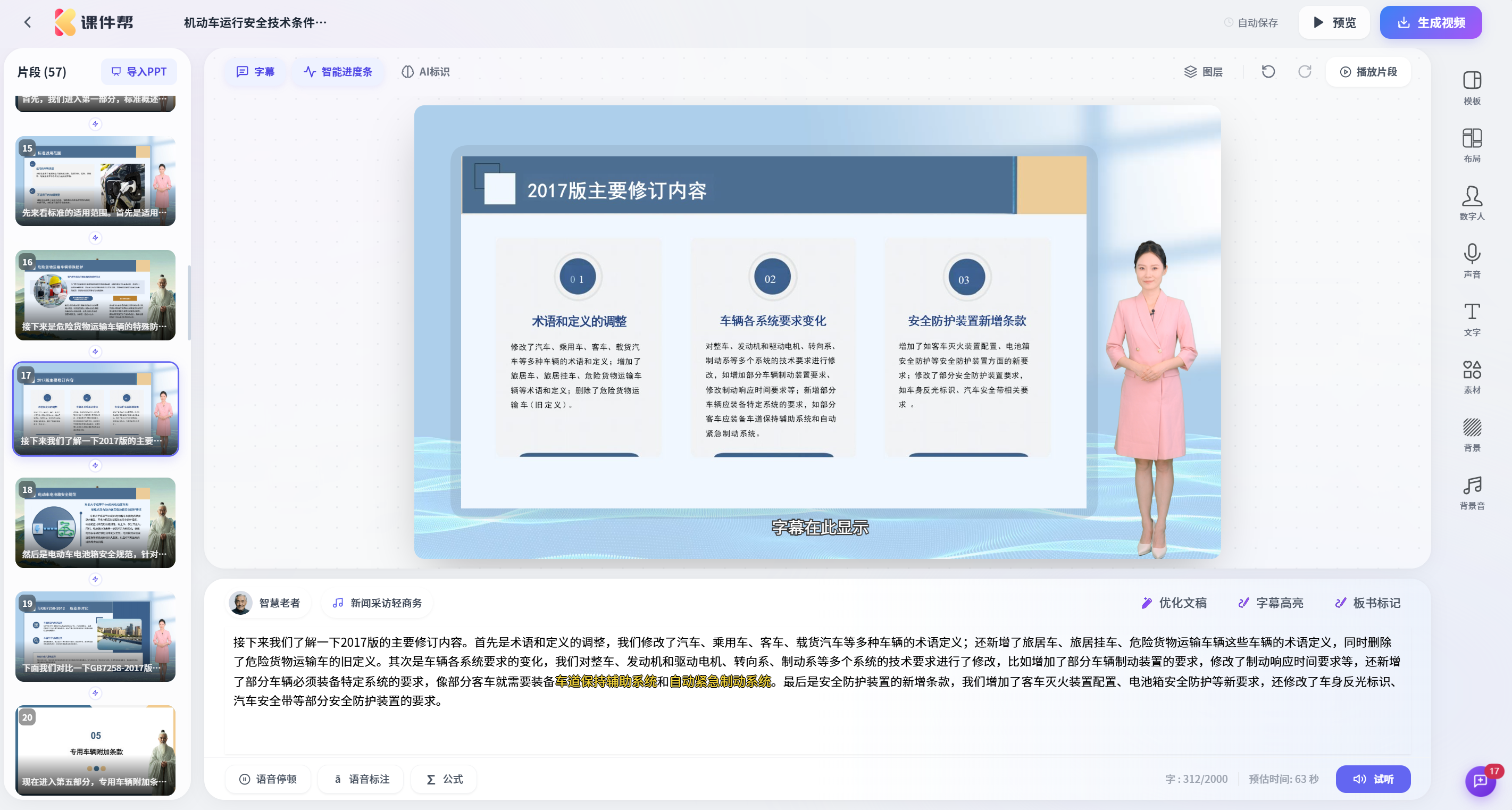Click 字幕高亮 subtitle highlight

[x=1270, y=603]
